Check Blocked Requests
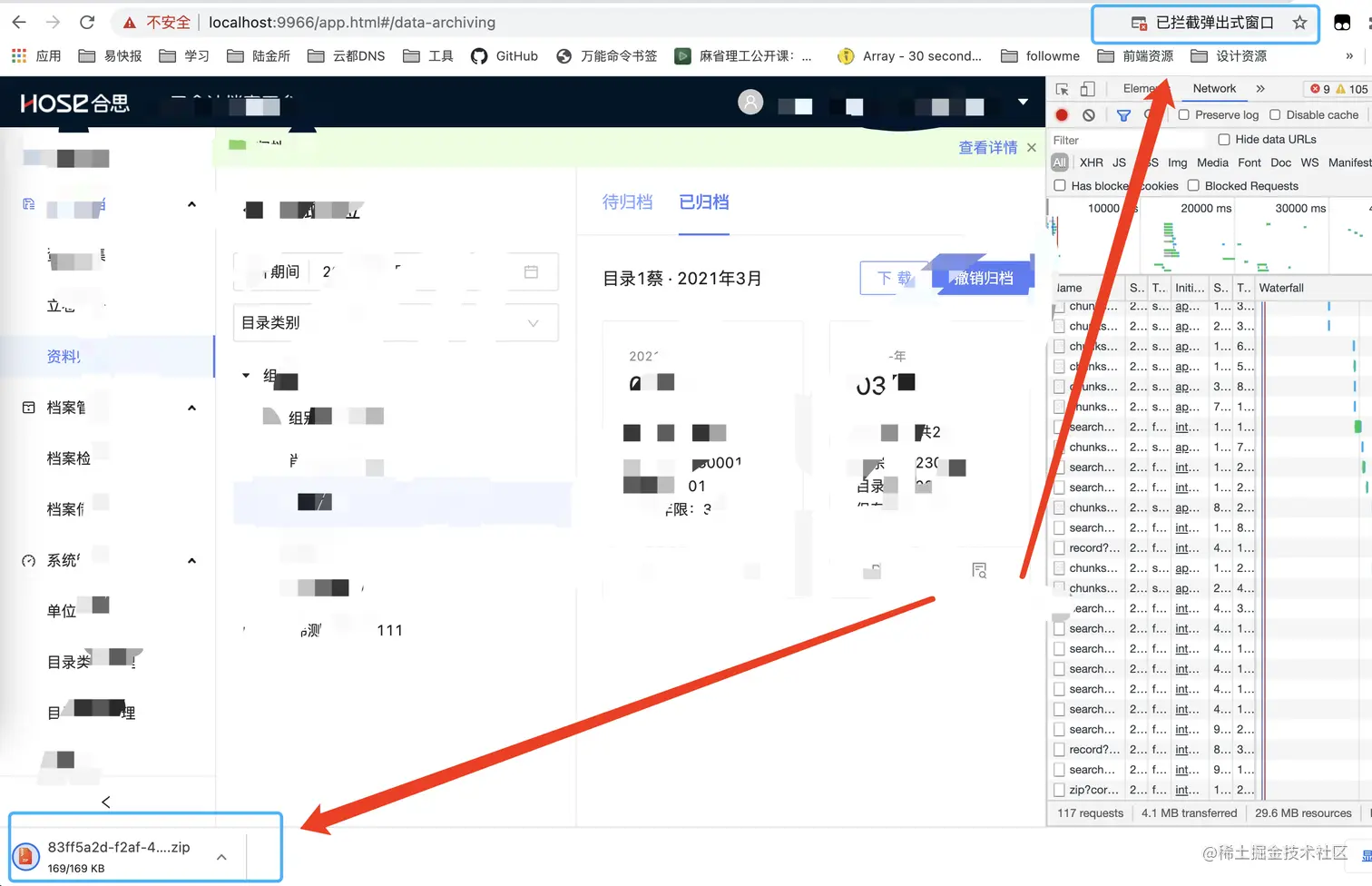 coord(1193,186)
